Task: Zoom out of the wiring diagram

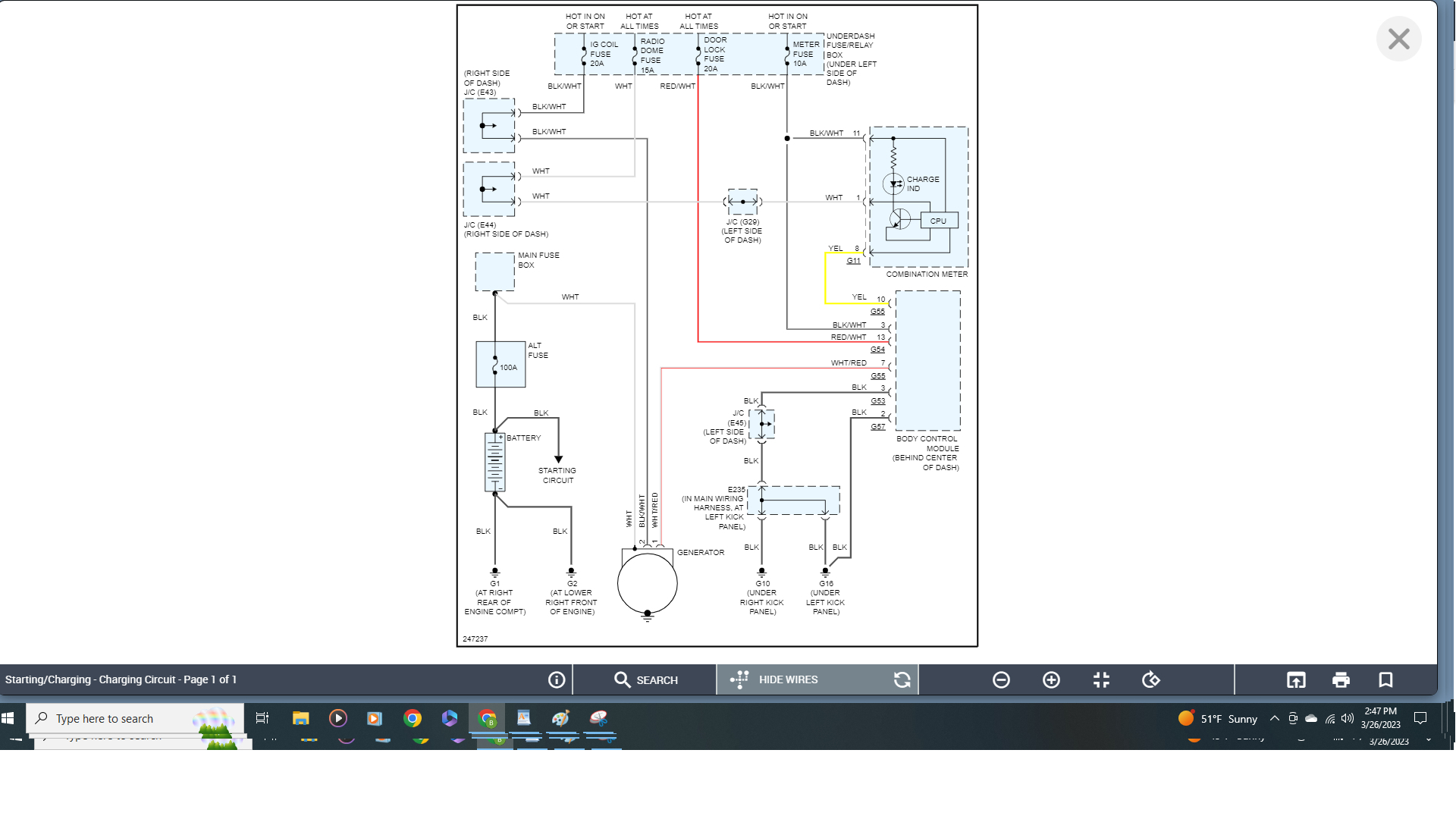Action: coord(1001,680)
